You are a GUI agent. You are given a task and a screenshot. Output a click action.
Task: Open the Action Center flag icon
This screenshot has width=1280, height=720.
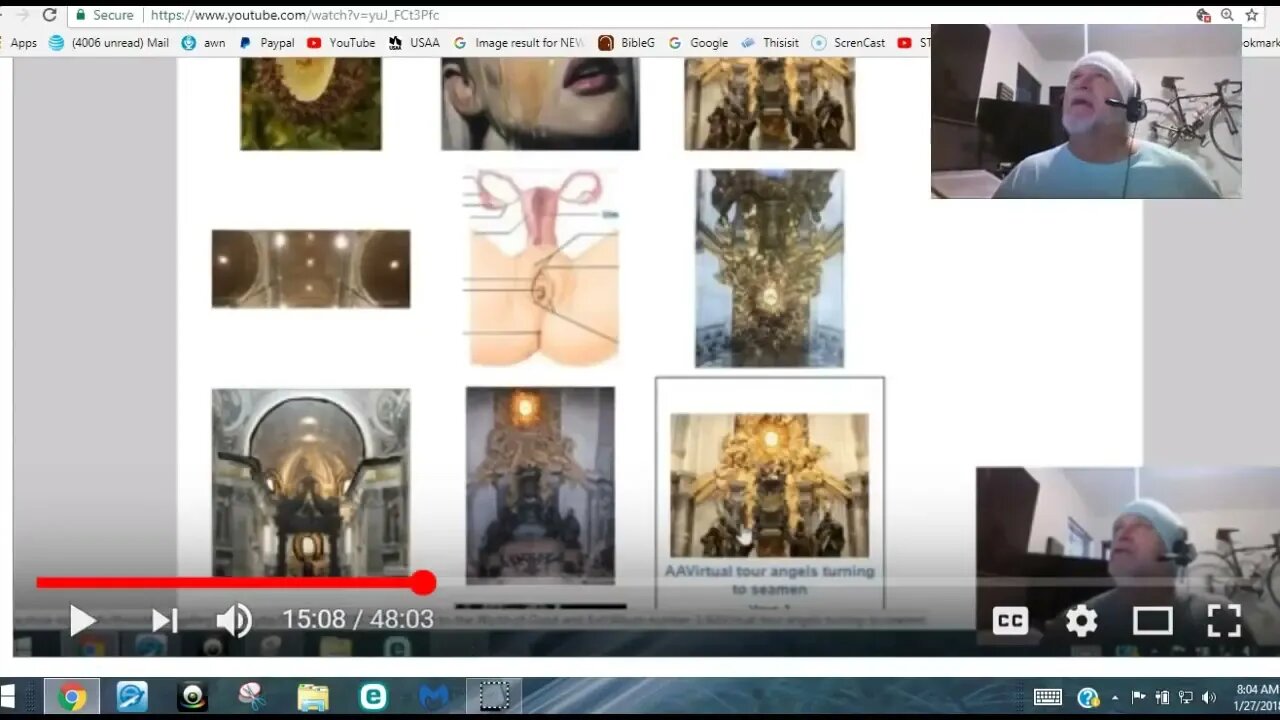click(x=1139, y=697)
